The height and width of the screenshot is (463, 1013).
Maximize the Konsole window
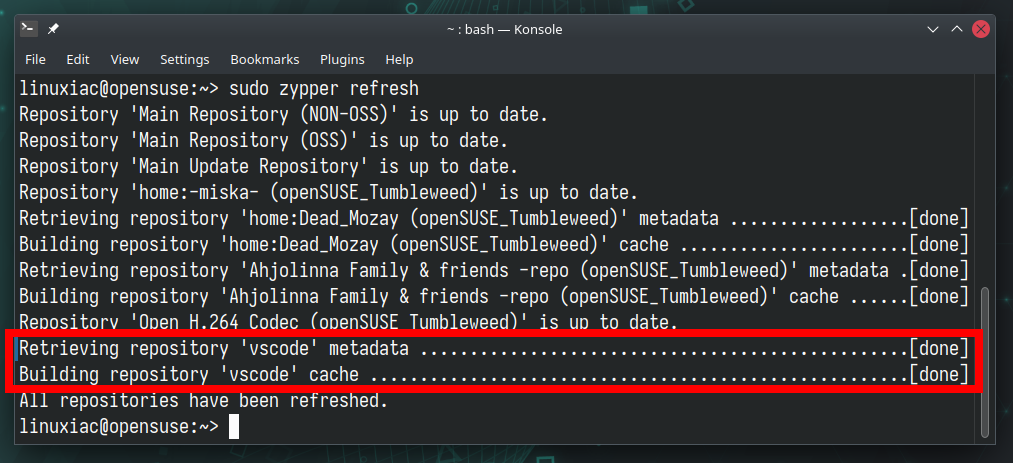pos(957,30)
